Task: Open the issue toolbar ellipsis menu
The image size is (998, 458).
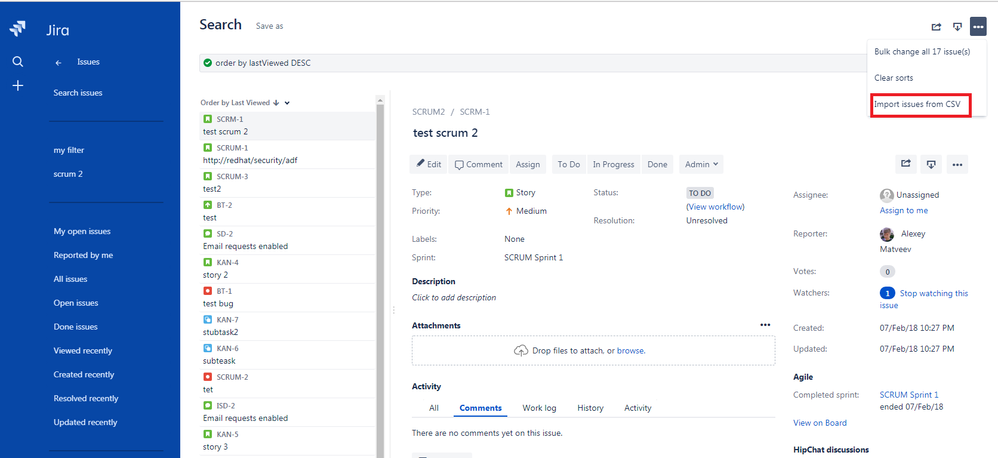Action: click(x=957, y=164)
